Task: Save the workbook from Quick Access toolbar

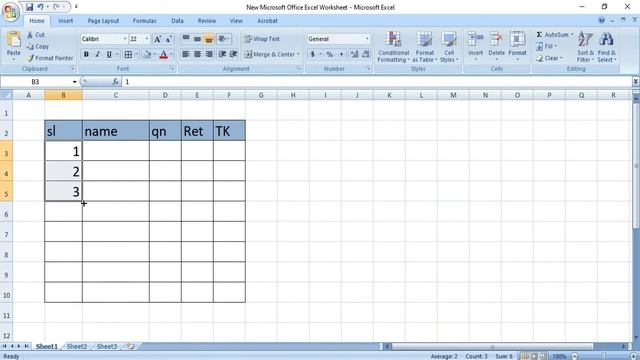Action: coord(29,7)
